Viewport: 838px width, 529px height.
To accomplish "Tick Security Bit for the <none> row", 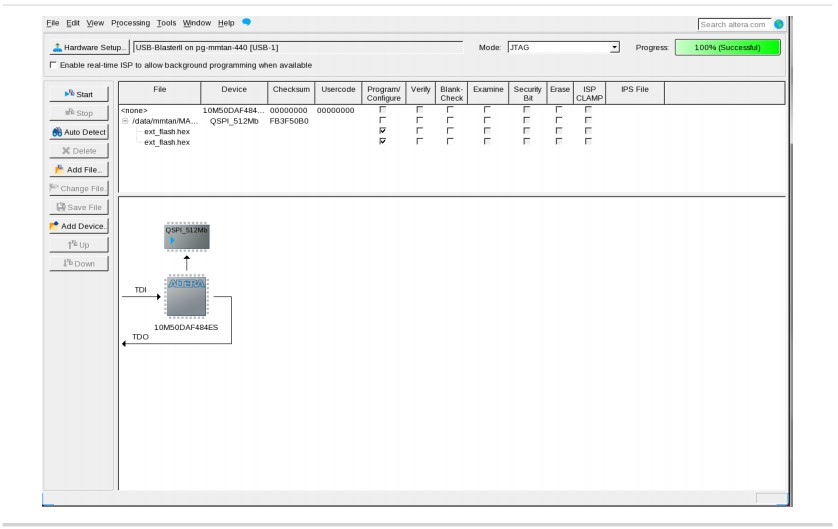I will point(526,110).
